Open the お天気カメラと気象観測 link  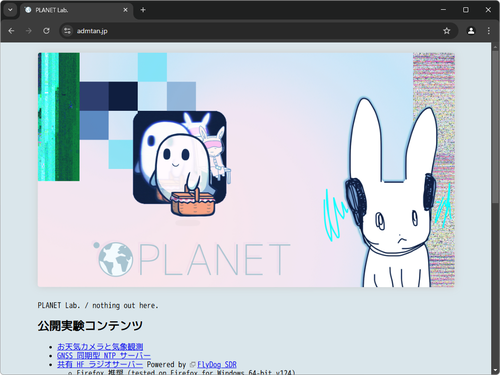[100, 347]
